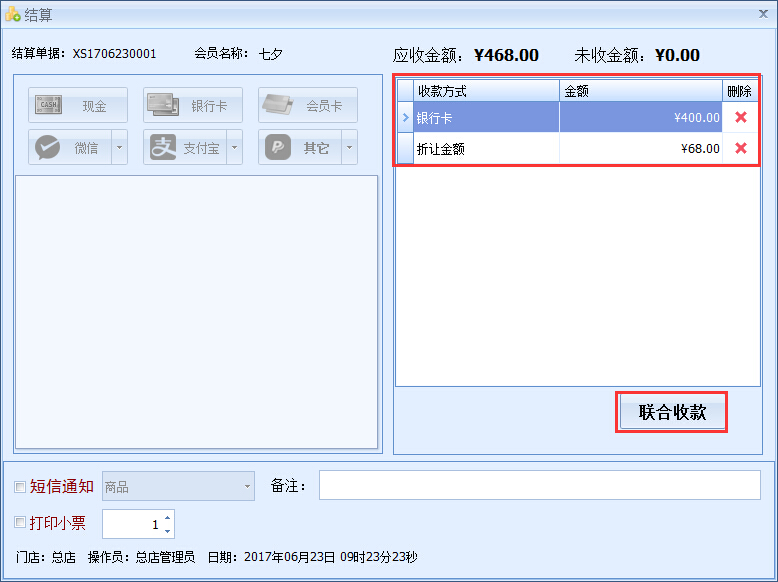Sort by the 收款方式 column header

[x=486, y=91]
